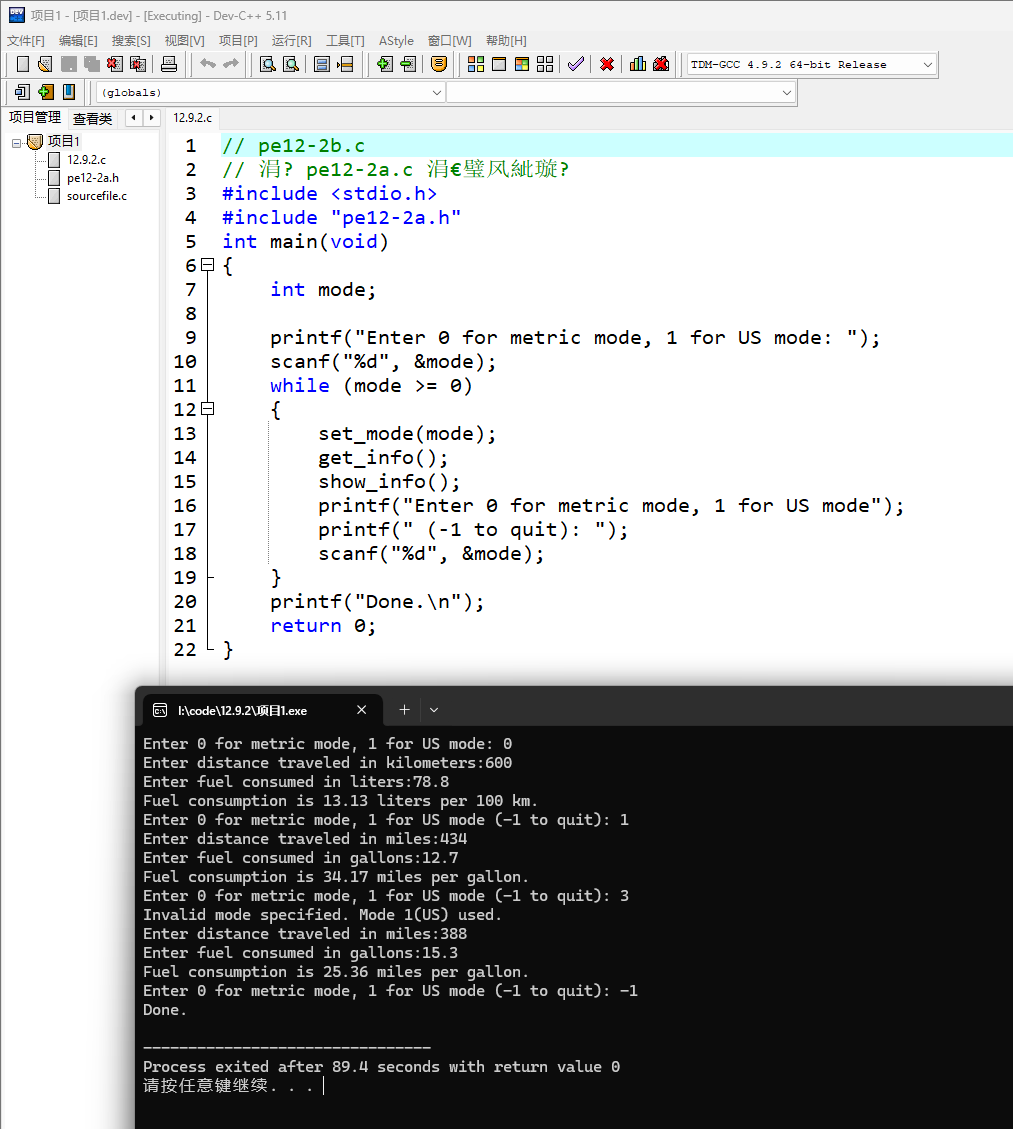Viewport: 1013px width, 1129px height.
Task: Create a new source file from toolbar
Action: [x=23, y=65]
